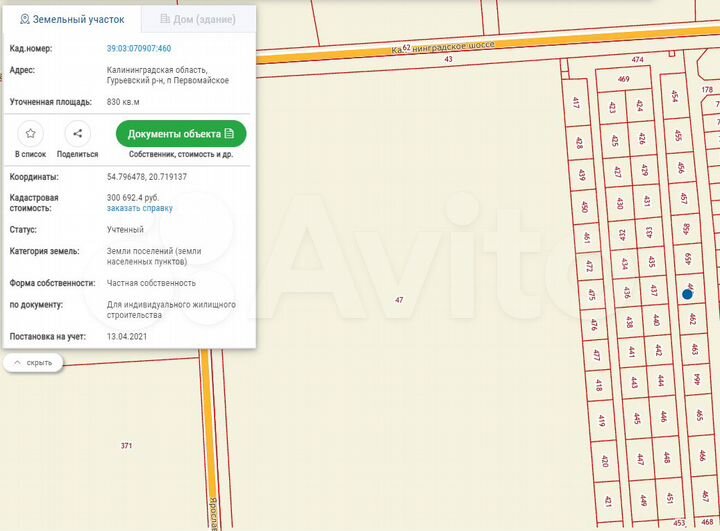This screenshot has height=531, width=720.
Task: Click the share icon labeled Поделиться
Action: point(77,133)
